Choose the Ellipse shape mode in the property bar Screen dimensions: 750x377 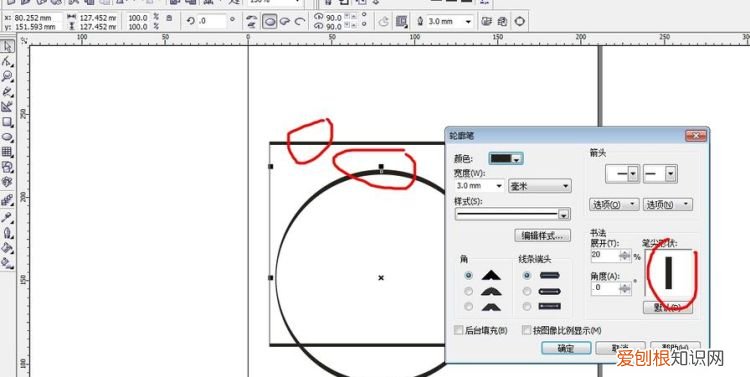[x=270, y=22]
